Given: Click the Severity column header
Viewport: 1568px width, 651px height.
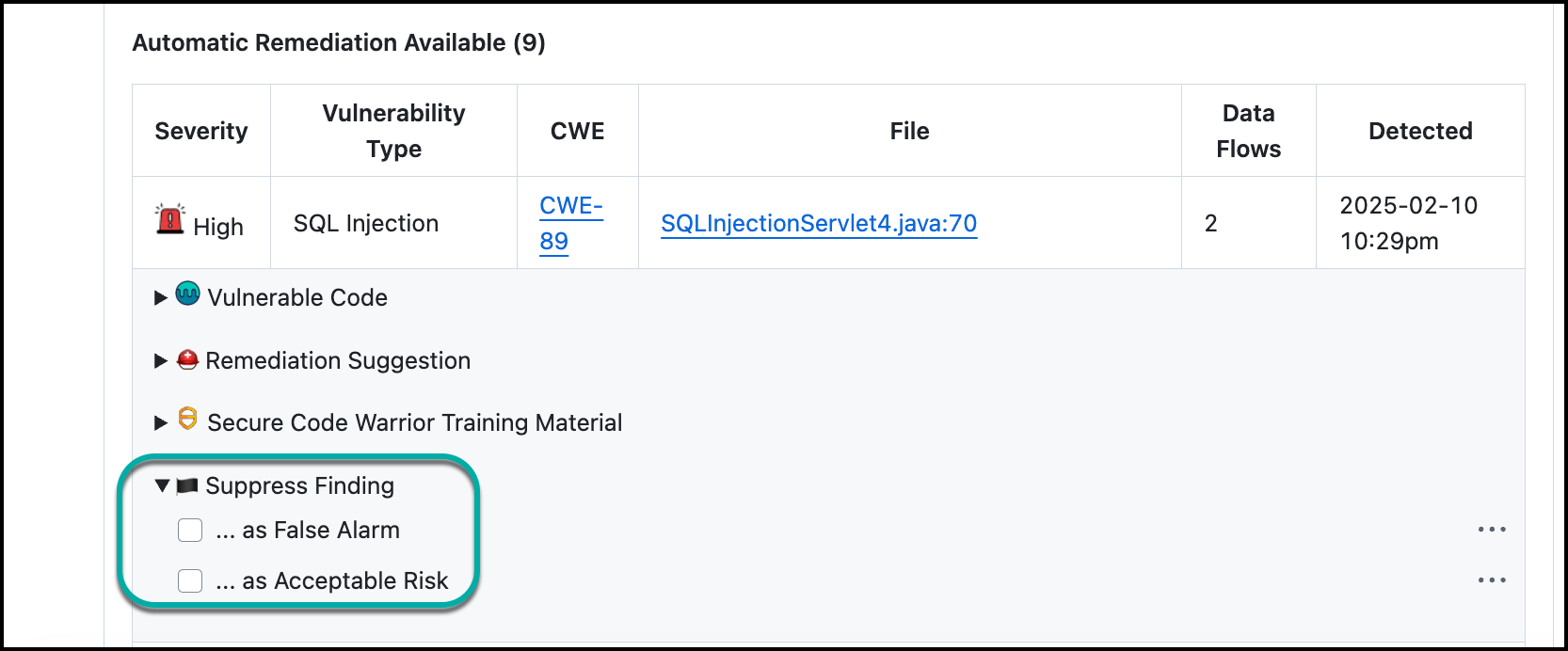Looking at the screenshot, I should [x=201, y=131].
